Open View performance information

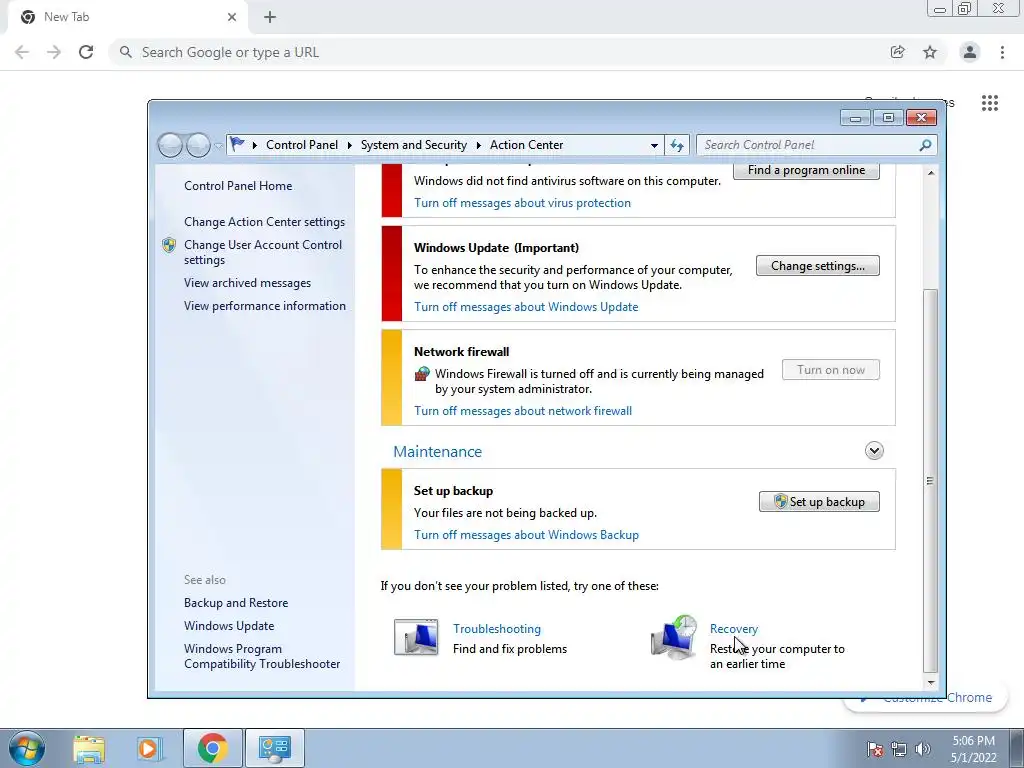(x=264, y=306)
